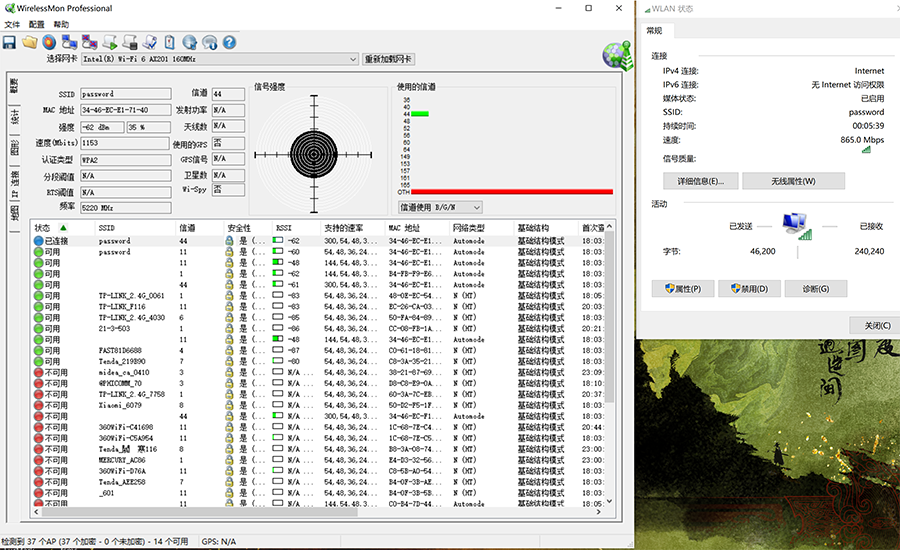Open the 选择网卡 adapter dropdown
900x550 pixels.
pyautogui.click(x=220, y=59)
